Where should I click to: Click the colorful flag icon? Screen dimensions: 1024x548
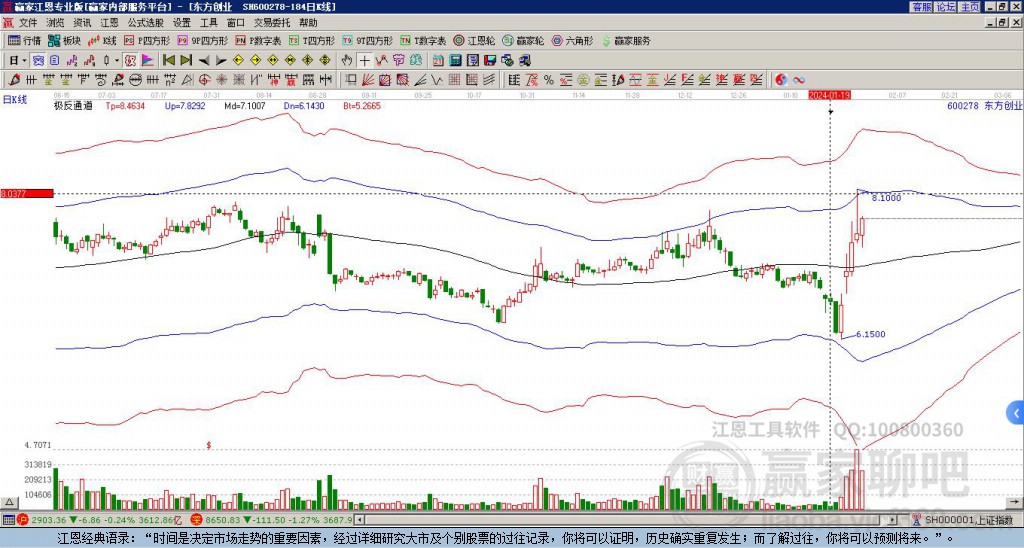coord(148,61)
